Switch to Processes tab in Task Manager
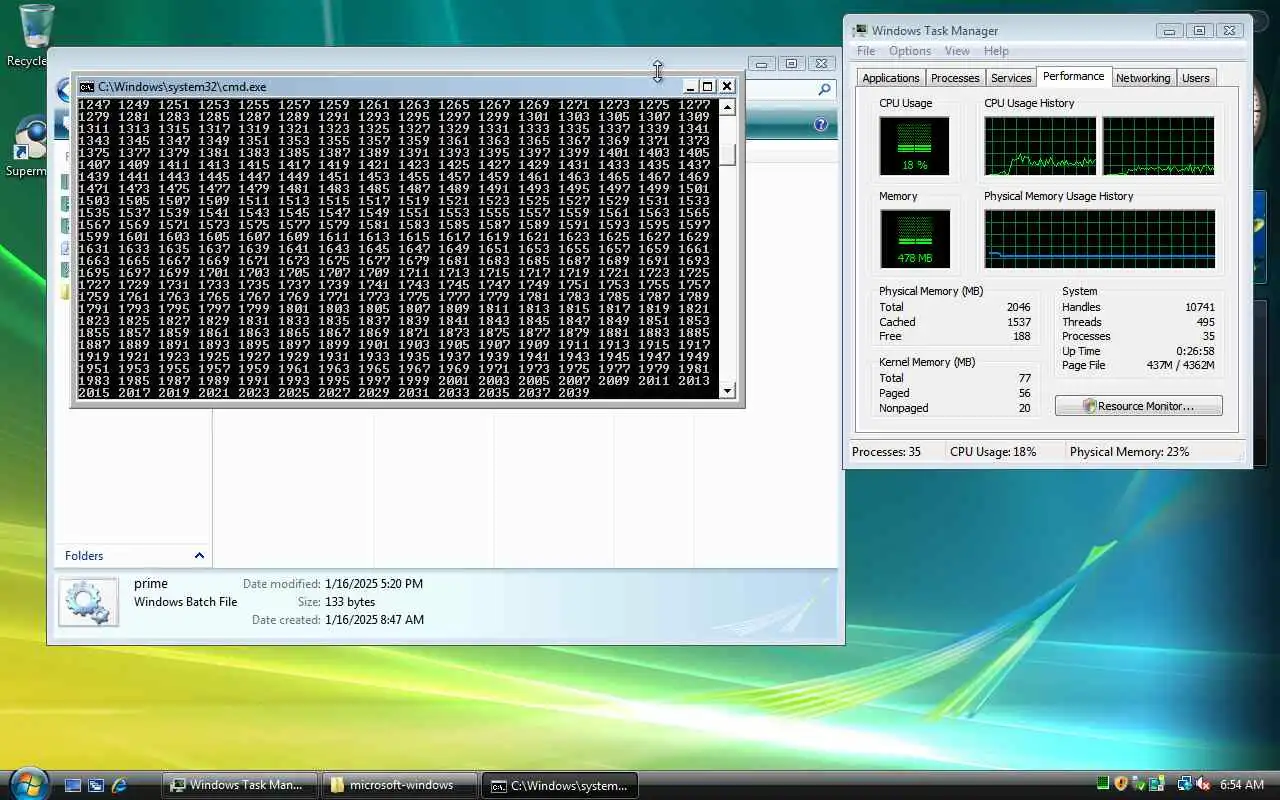 click(x=955, y=78)
